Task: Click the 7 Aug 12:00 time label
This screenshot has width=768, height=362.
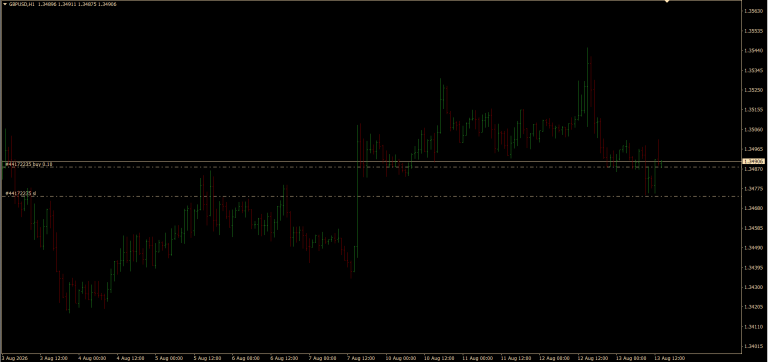Action: click(361, 358)
